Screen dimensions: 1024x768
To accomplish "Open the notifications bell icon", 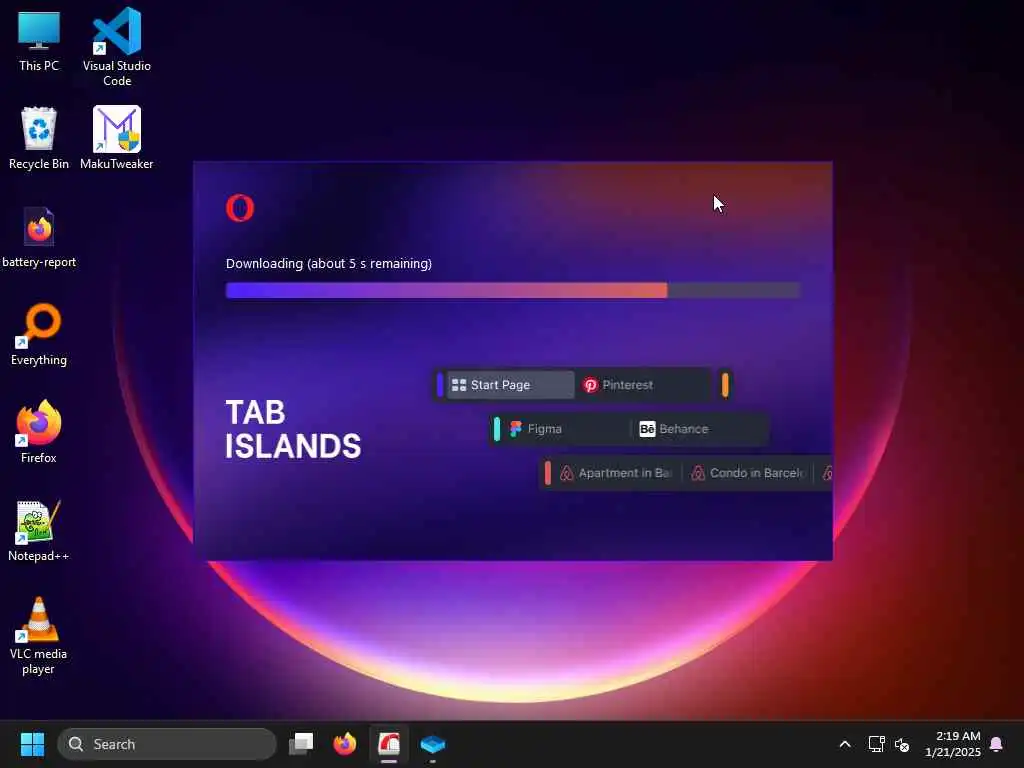I will pos(997,744).
